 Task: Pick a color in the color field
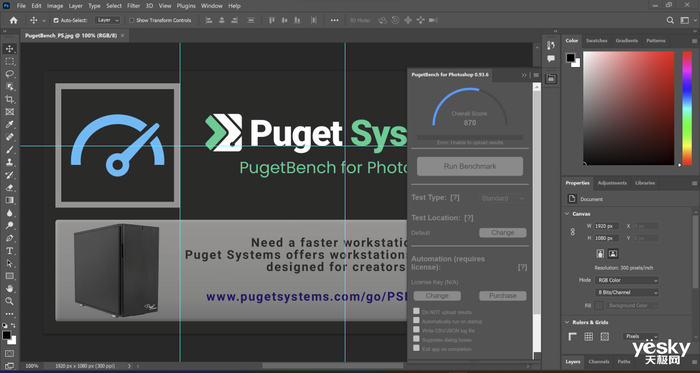pos(629,108)
